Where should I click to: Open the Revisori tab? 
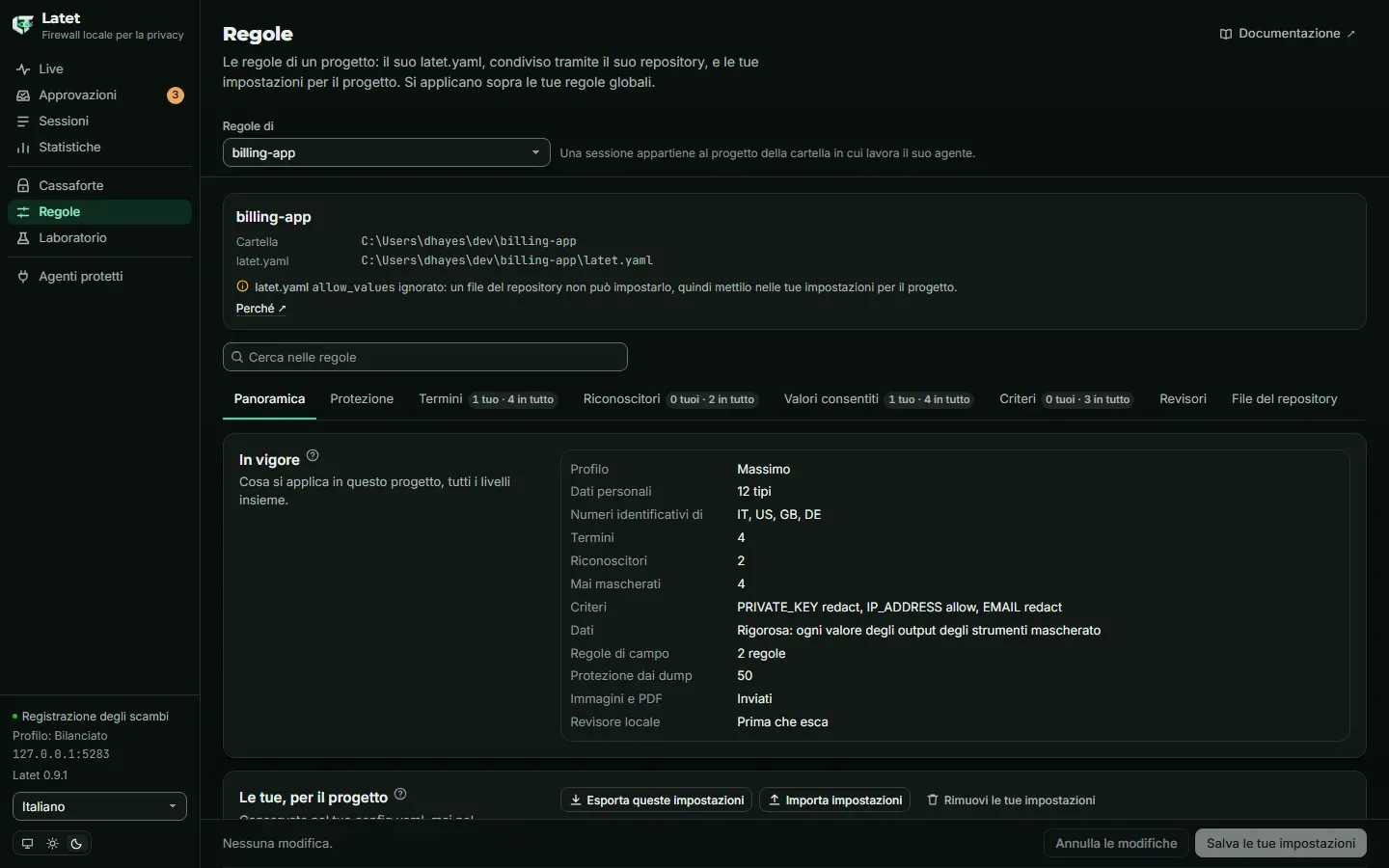[1183, 399]
